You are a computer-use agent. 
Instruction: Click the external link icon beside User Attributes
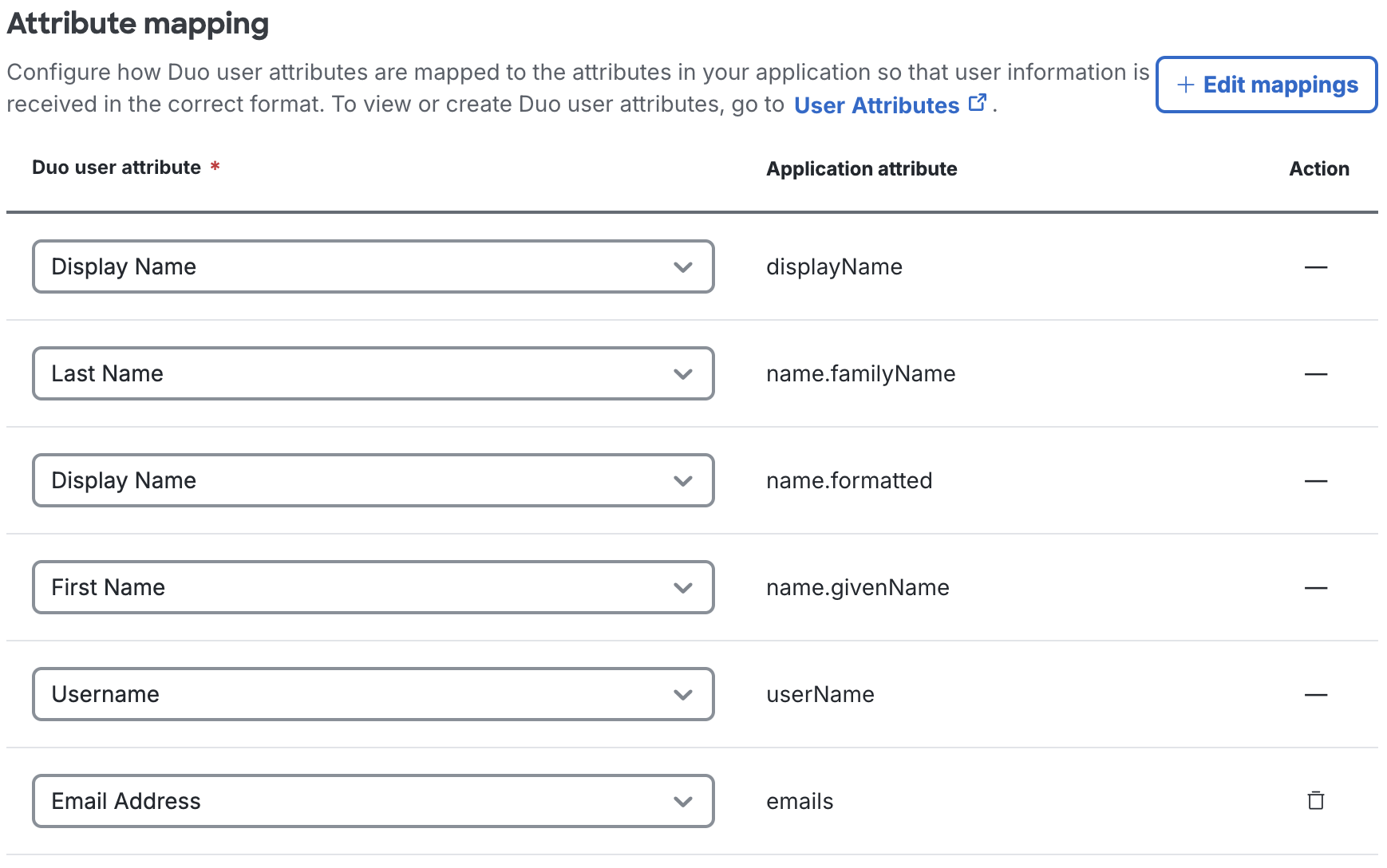click(978, 101)
